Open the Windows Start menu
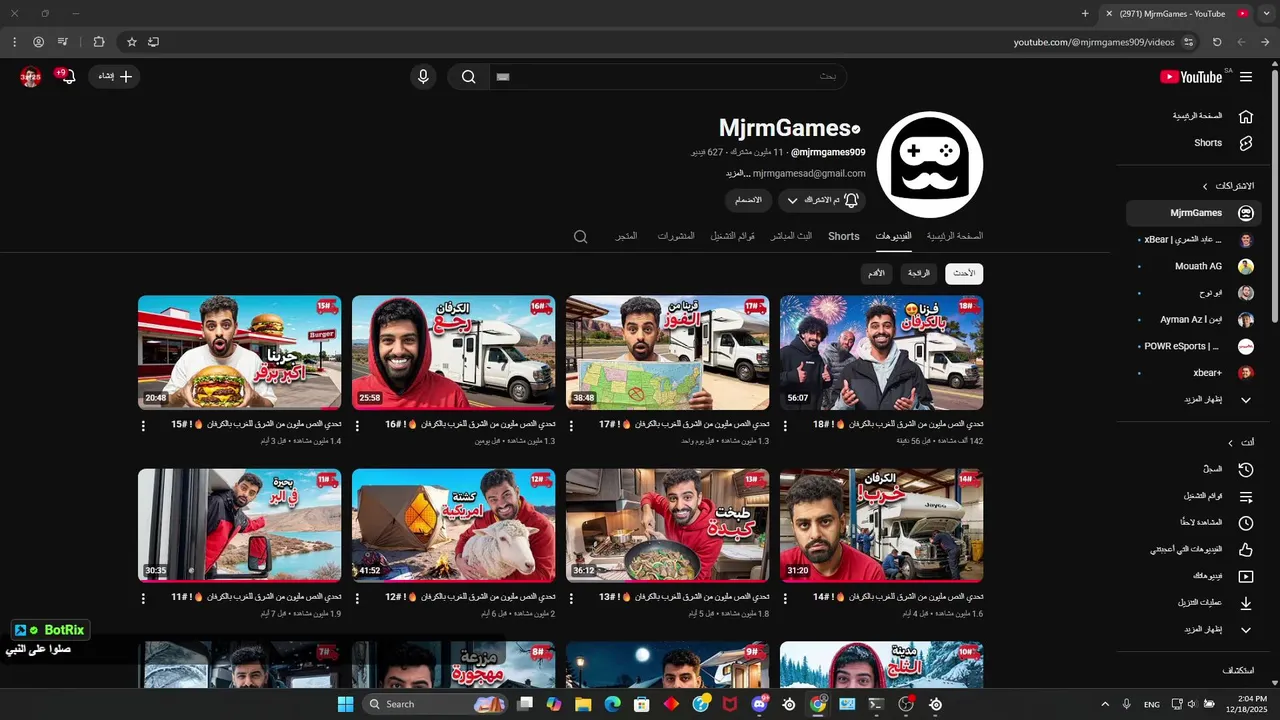1280x720 pixels. [x=345, y=704]
